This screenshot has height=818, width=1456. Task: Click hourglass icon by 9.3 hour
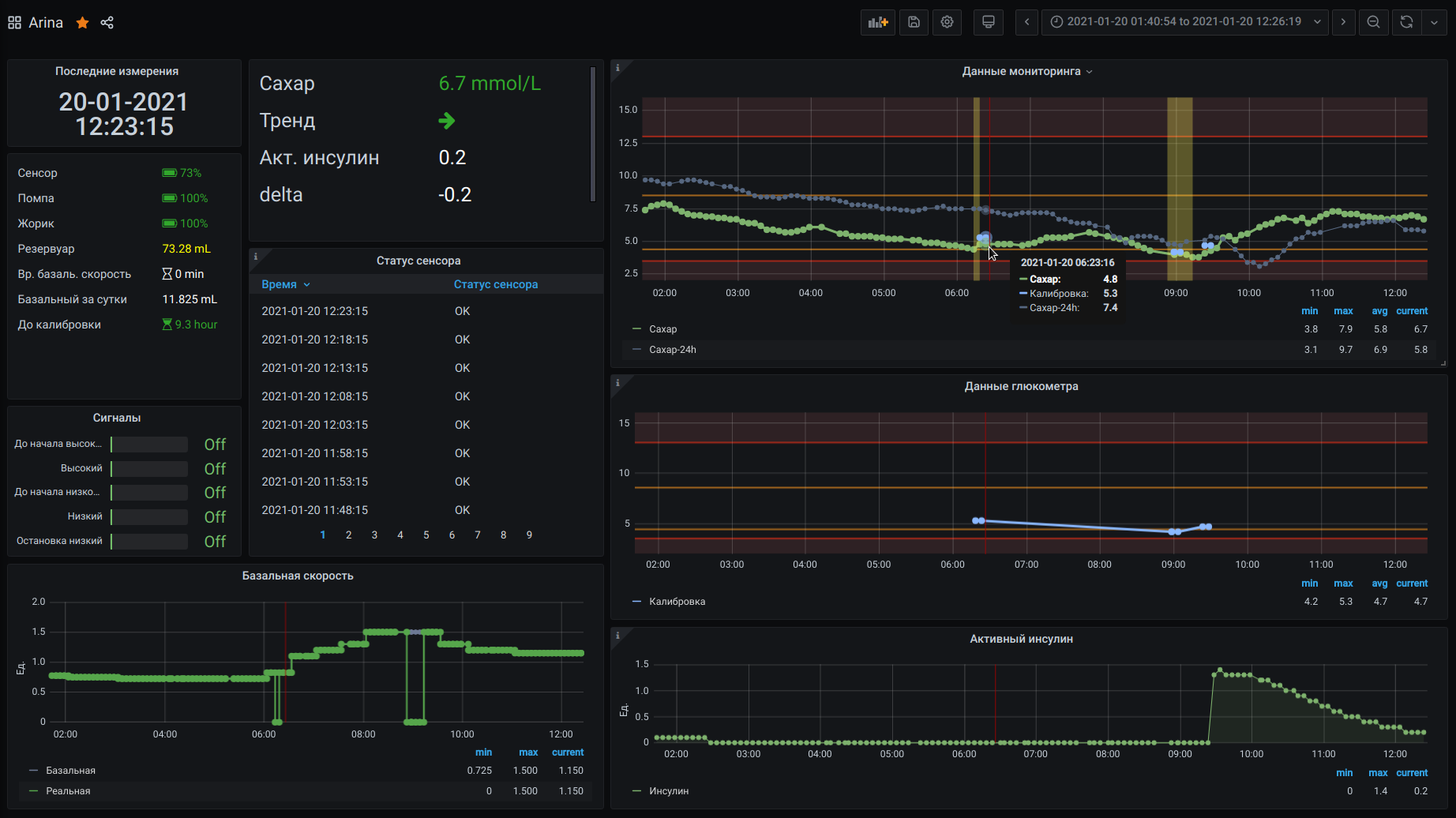coord(167,325)
